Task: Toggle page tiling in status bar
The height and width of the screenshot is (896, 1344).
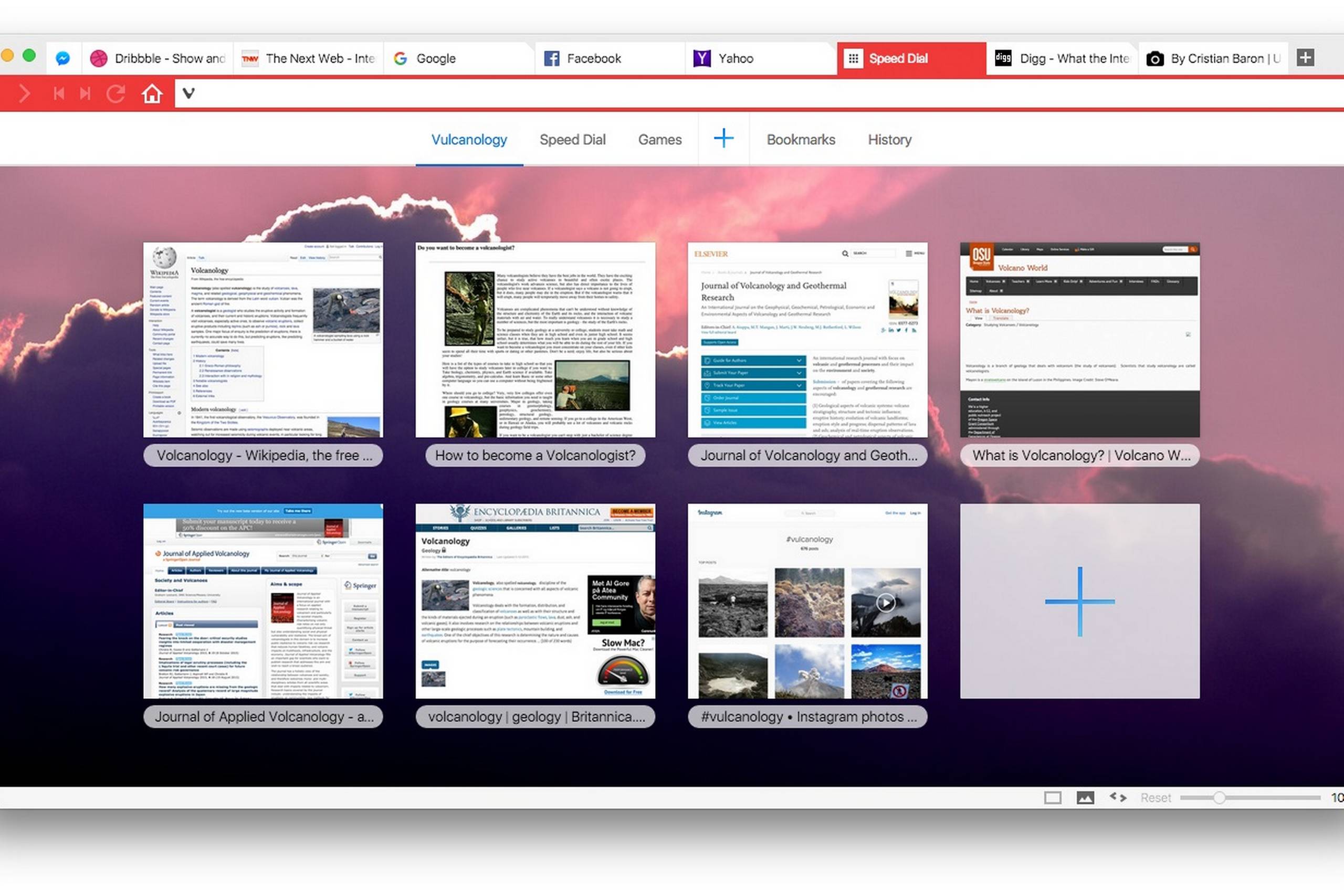Action: pyautogui.click(x=1053, y=798)
